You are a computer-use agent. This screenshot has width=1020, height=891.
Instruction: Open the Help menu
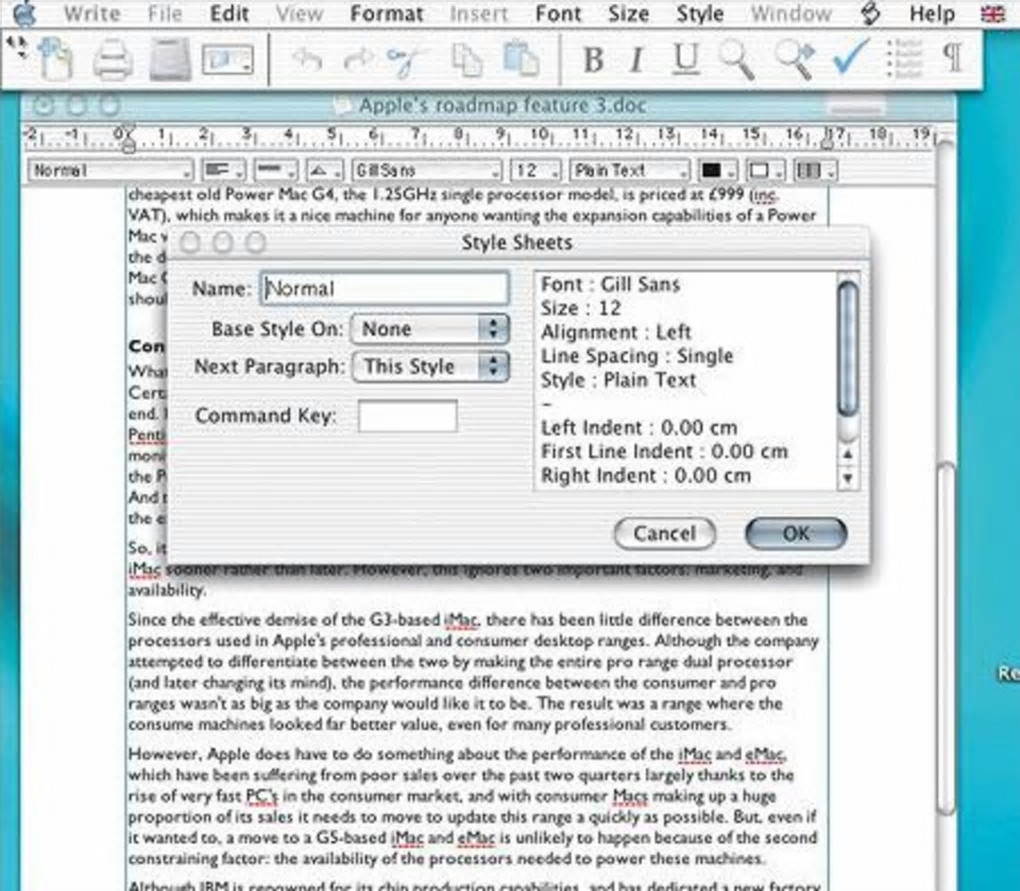(932, 14)
